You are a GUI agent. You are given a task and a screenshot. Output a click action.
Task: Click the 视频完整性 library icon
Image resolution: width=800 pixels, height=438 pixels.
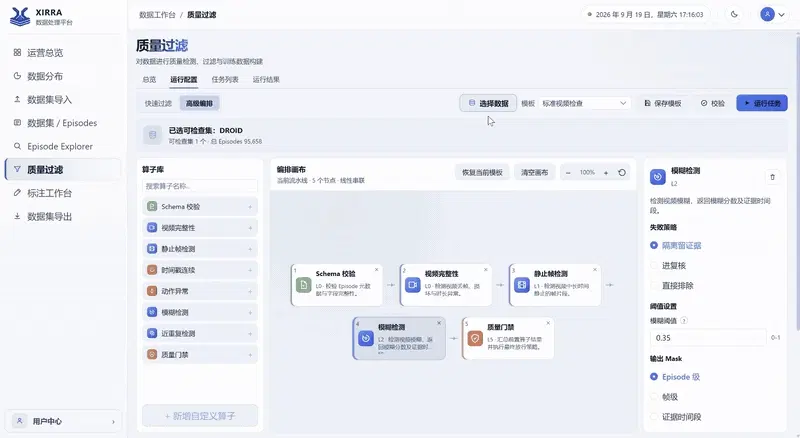point(152,227)
